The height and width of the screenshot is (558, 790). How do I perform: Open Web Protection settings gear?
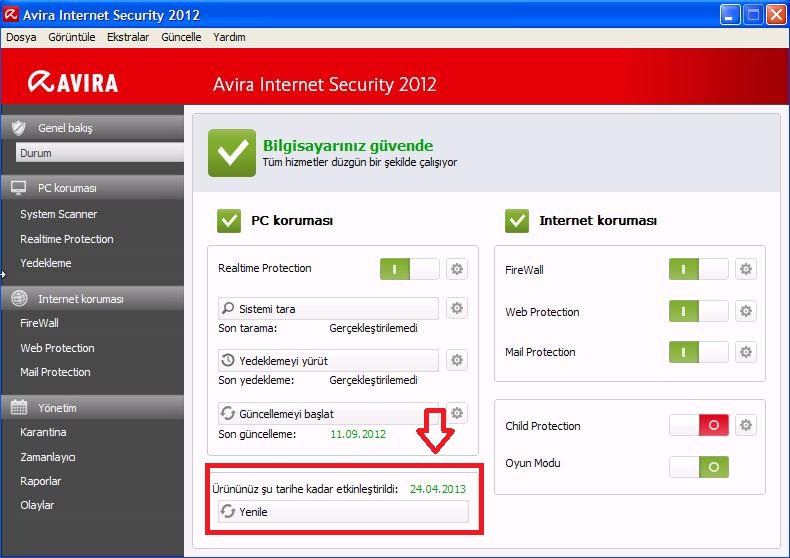pyautogui.click(x=746, y=311)
